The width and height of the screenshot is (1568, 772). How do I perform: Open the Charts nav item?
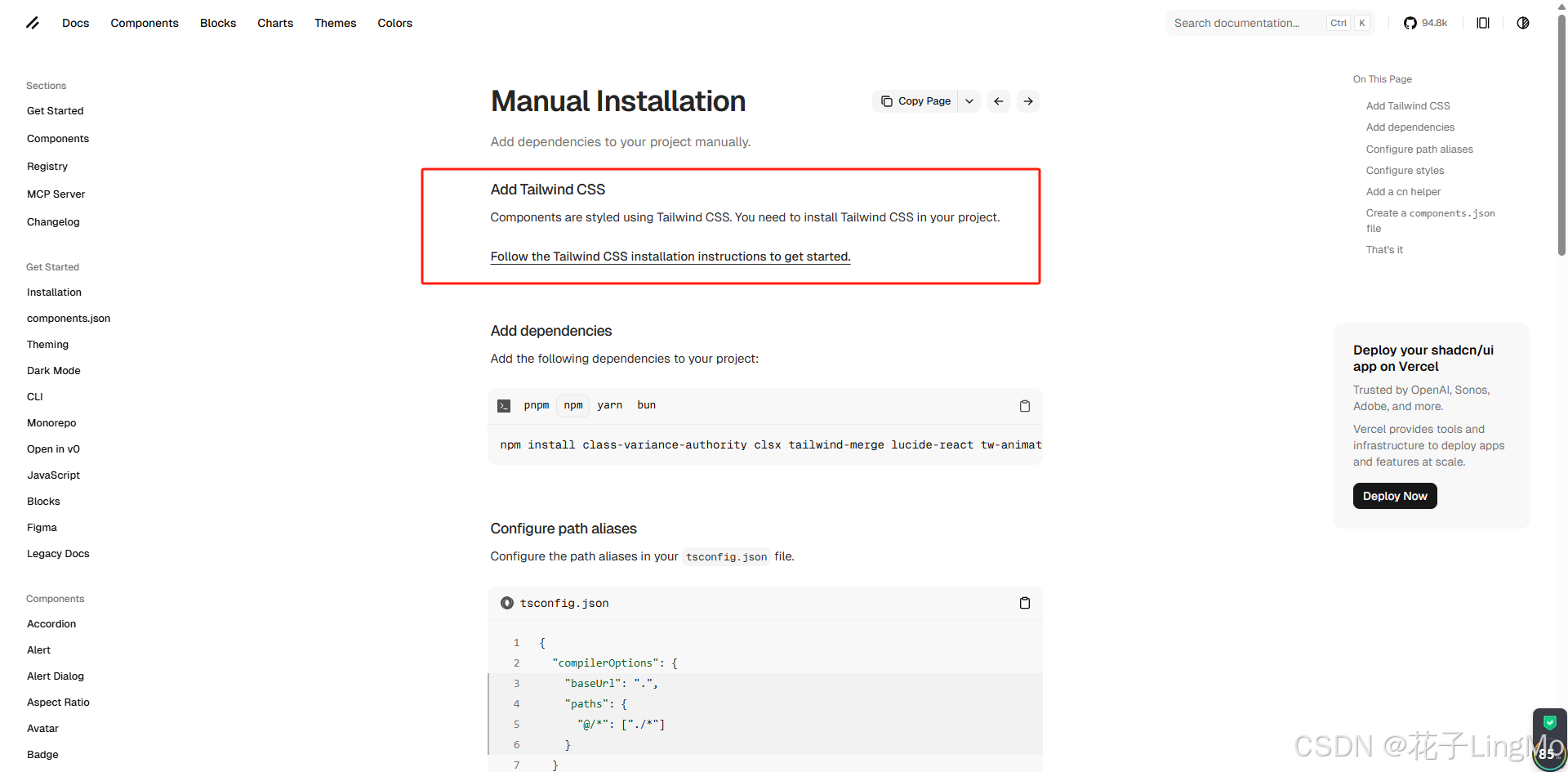[x=275, y=23]
